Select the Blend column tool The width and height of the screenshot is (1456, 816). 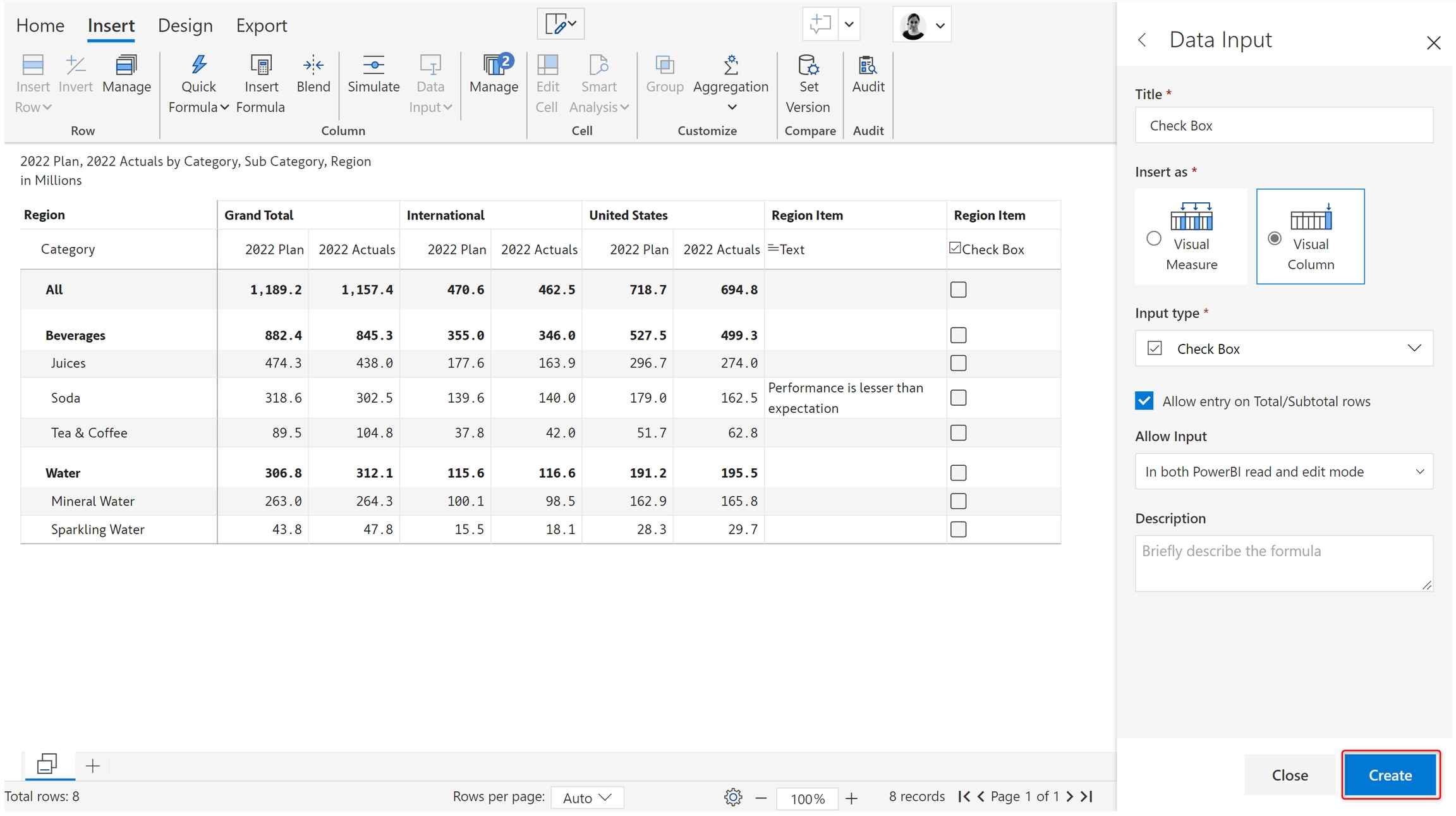click(x=313, y=64)
